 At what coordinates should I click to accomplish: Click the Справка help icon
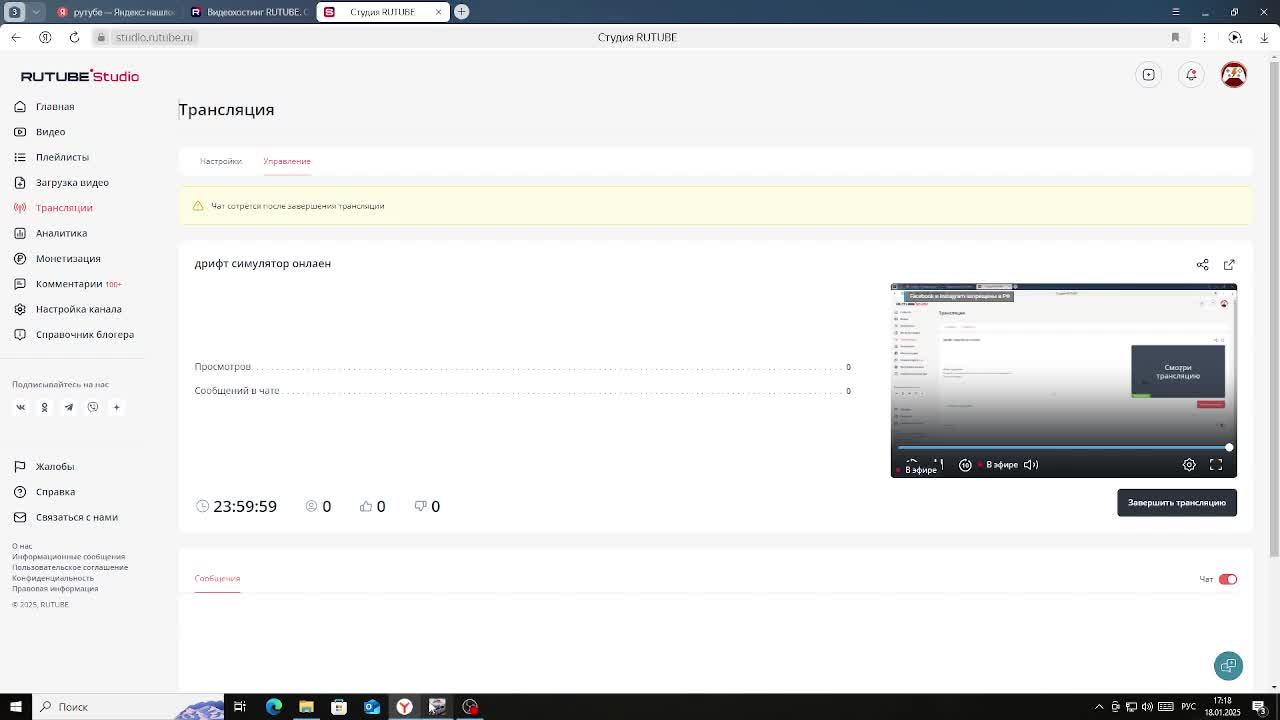[20, 492]
